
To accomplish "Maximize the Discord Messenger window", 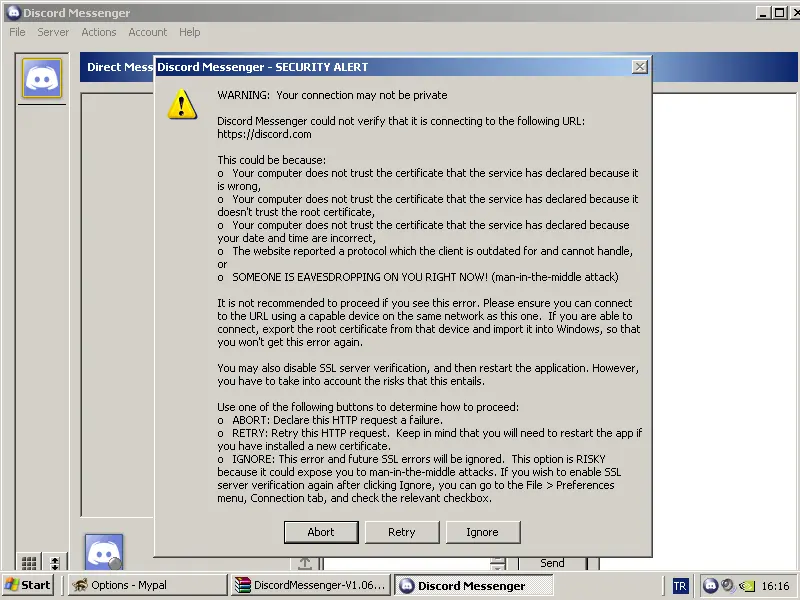I will click(x=779, y=13).
